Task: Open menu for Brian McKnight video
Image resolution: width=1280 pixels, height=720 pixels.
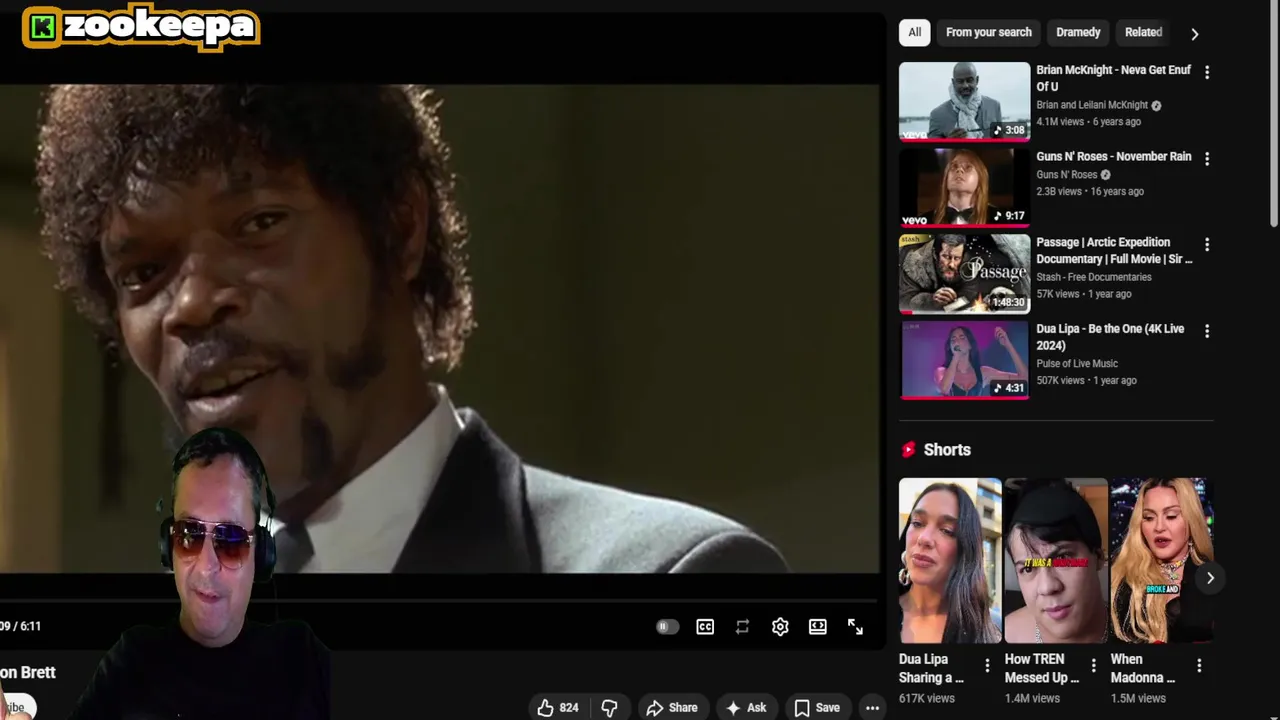Action: pyautogui.click(x=1207, y=72)
